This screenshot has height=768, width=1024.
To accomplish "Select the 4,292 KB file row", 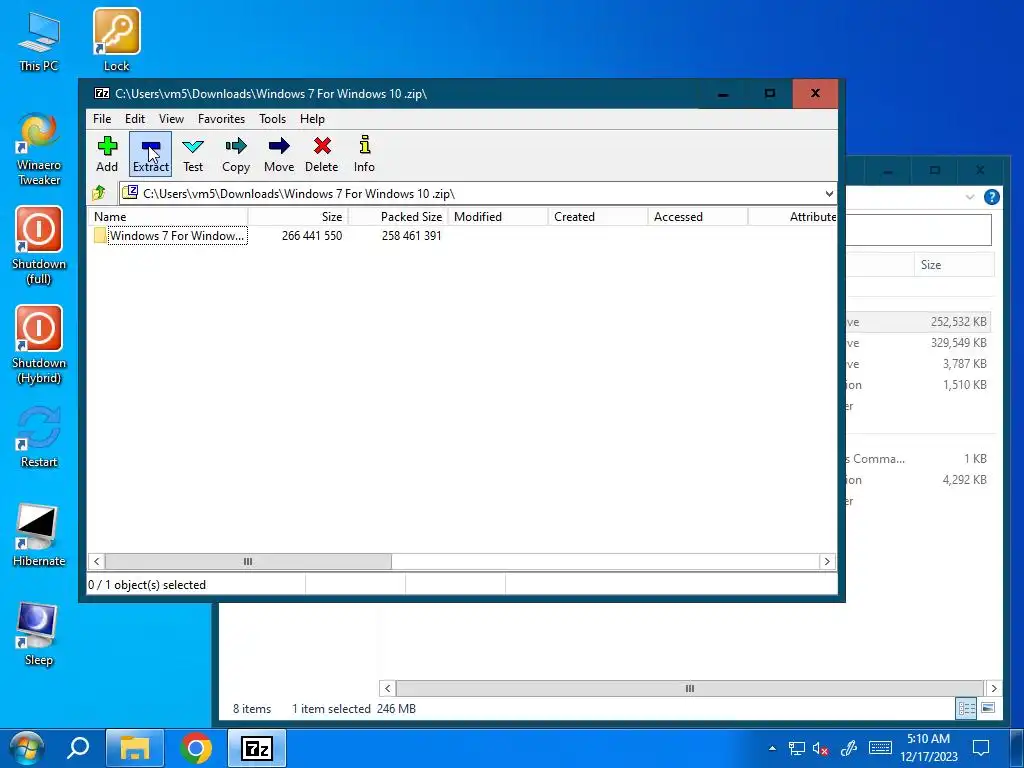I will tap(918, 479).
